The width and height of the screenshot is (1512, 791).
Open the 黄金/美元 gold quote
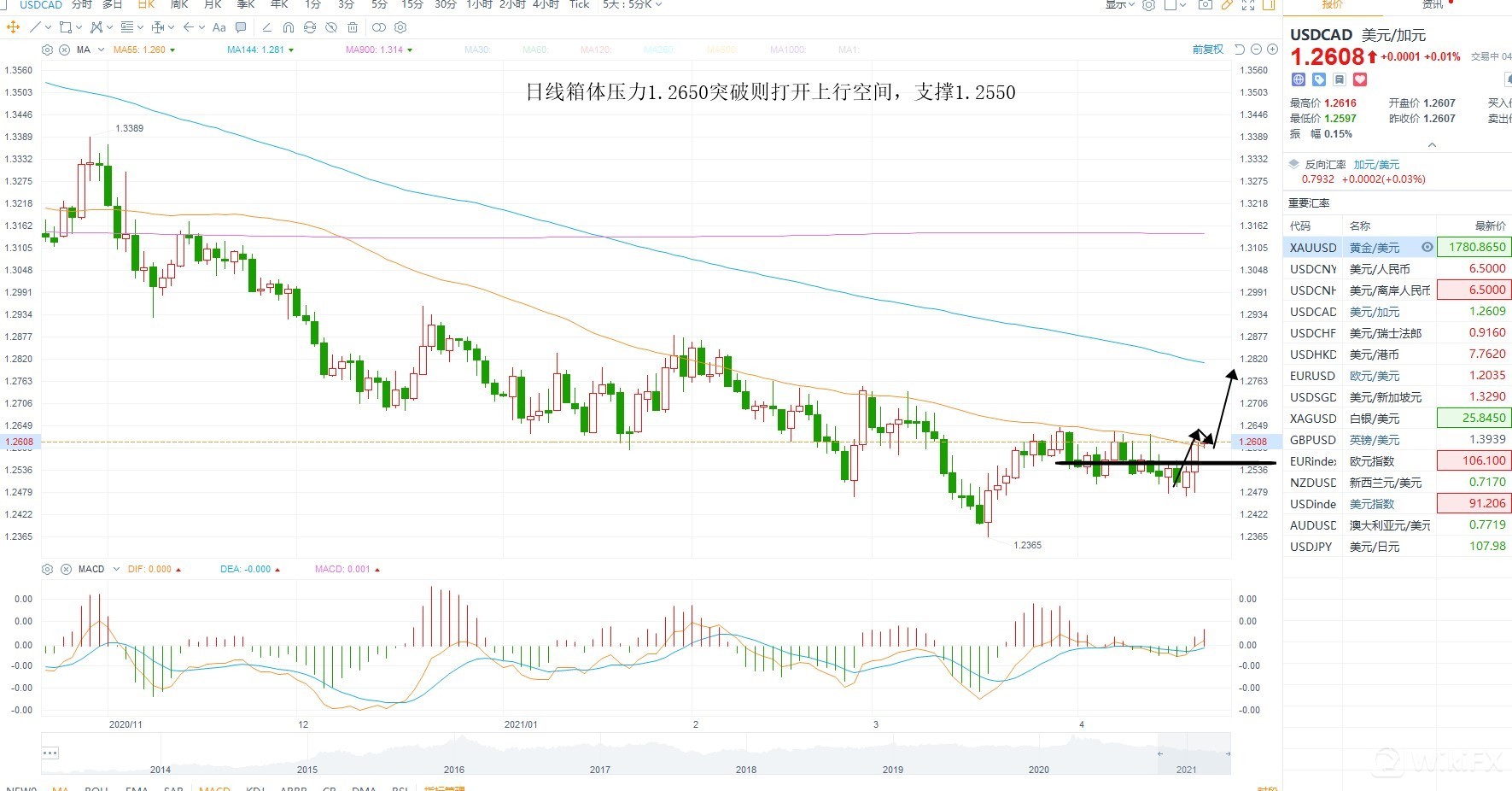tap(1375, 248)
